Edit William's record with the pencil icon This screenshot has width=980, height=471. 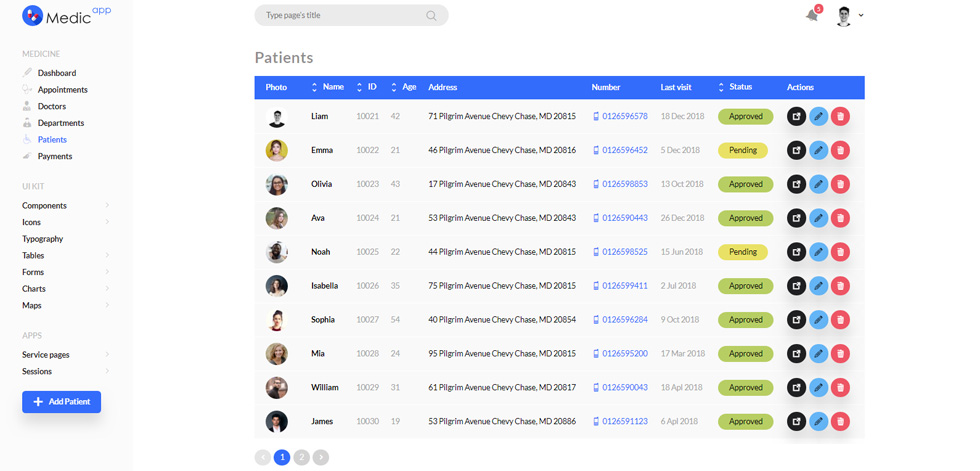818,387
